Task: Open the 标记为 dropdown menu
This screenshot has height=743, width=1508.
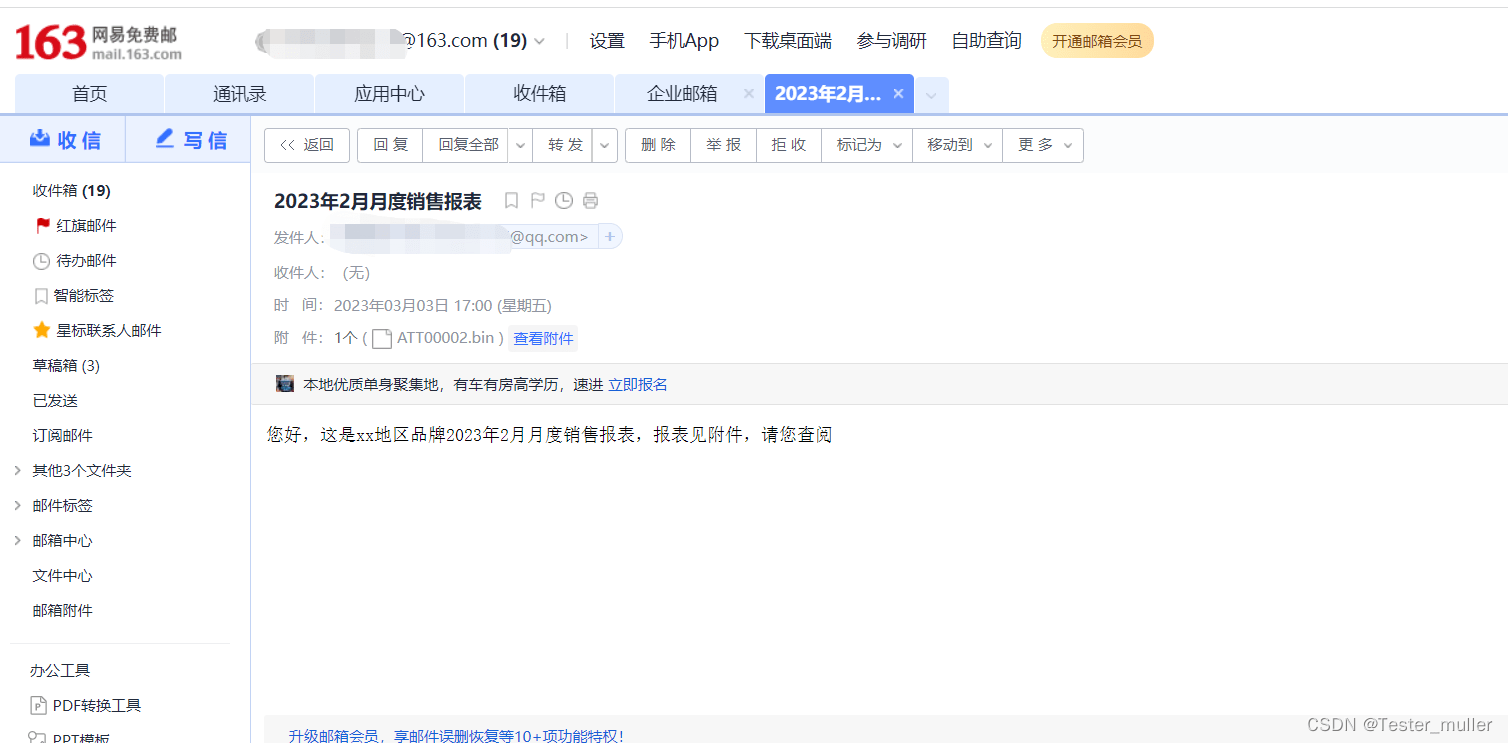Action: pyautogui.click(x=866, y=145)
